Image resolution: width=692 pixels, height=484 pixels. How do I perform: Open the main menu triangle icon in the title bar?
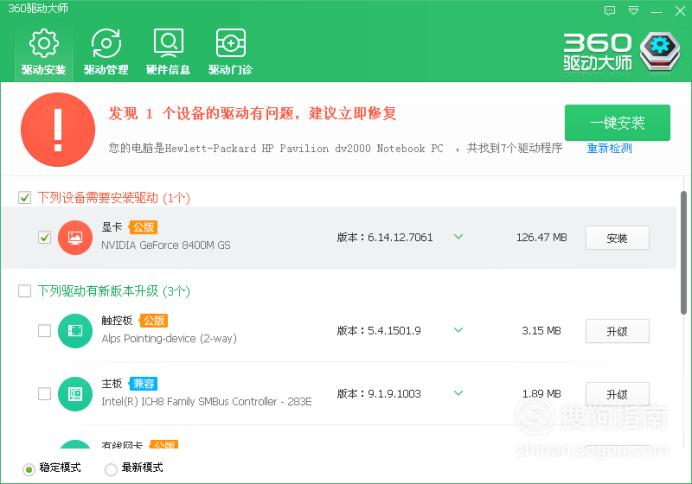(633, 11)
